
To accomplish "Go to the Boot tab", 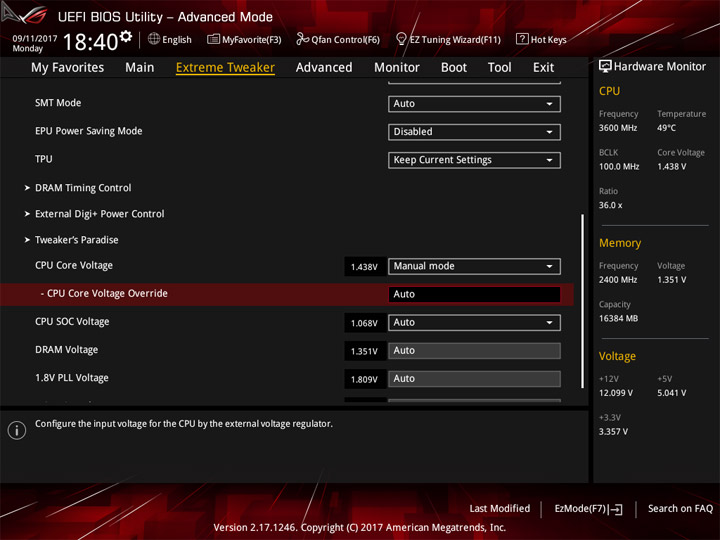I will coord(454,68).
